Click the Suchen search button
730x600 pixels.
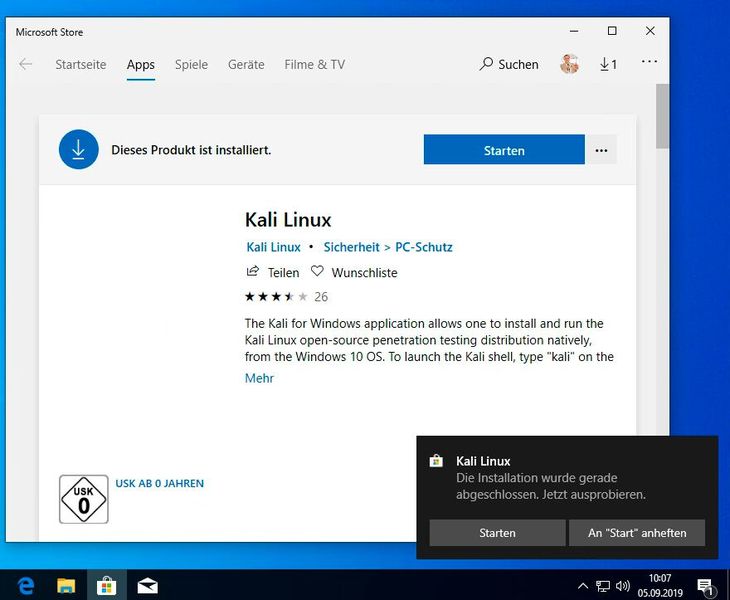pos(509,64)
